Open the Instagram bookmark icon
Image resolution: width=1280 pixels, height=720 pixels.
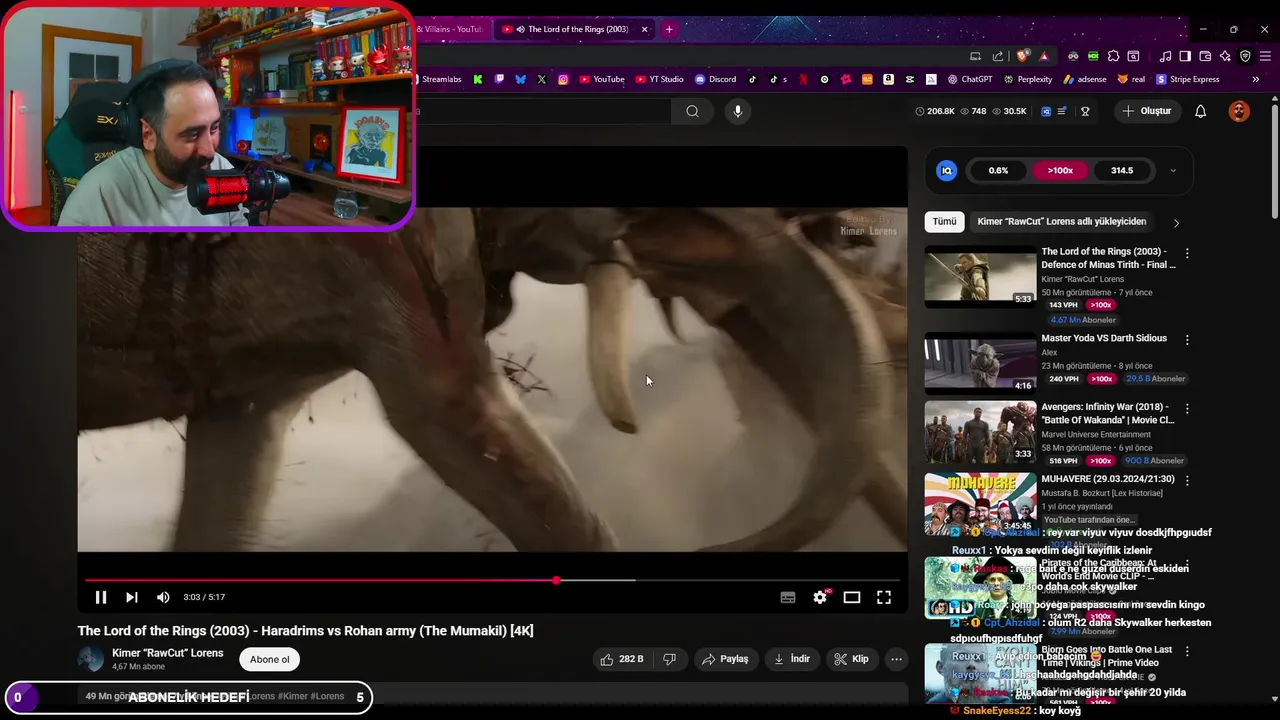pos(563,79)
